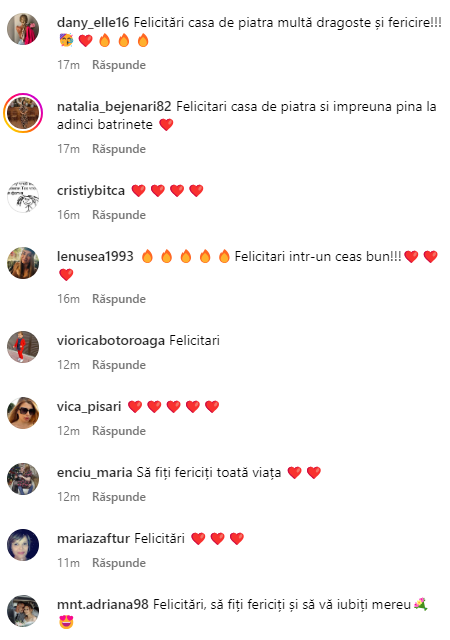
Task: Open lenusea1993's profile photo
Action: pos(23,263)
